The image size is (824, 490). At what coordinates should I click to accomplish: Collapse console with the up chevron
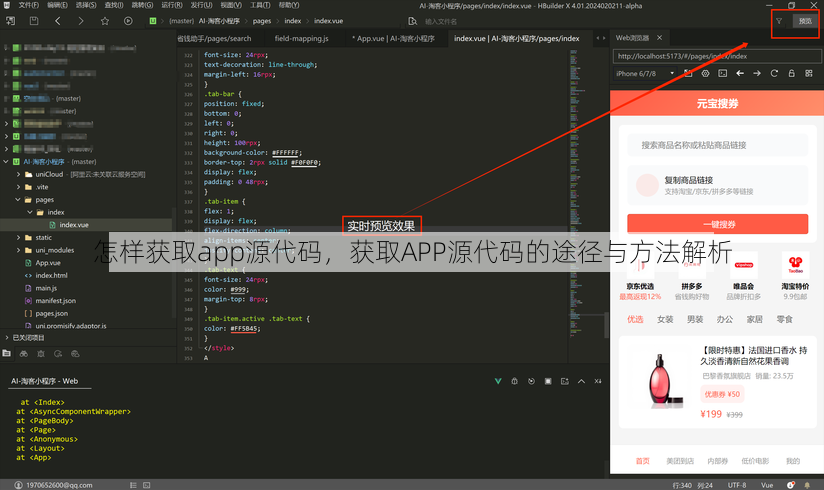click(581, 381)
